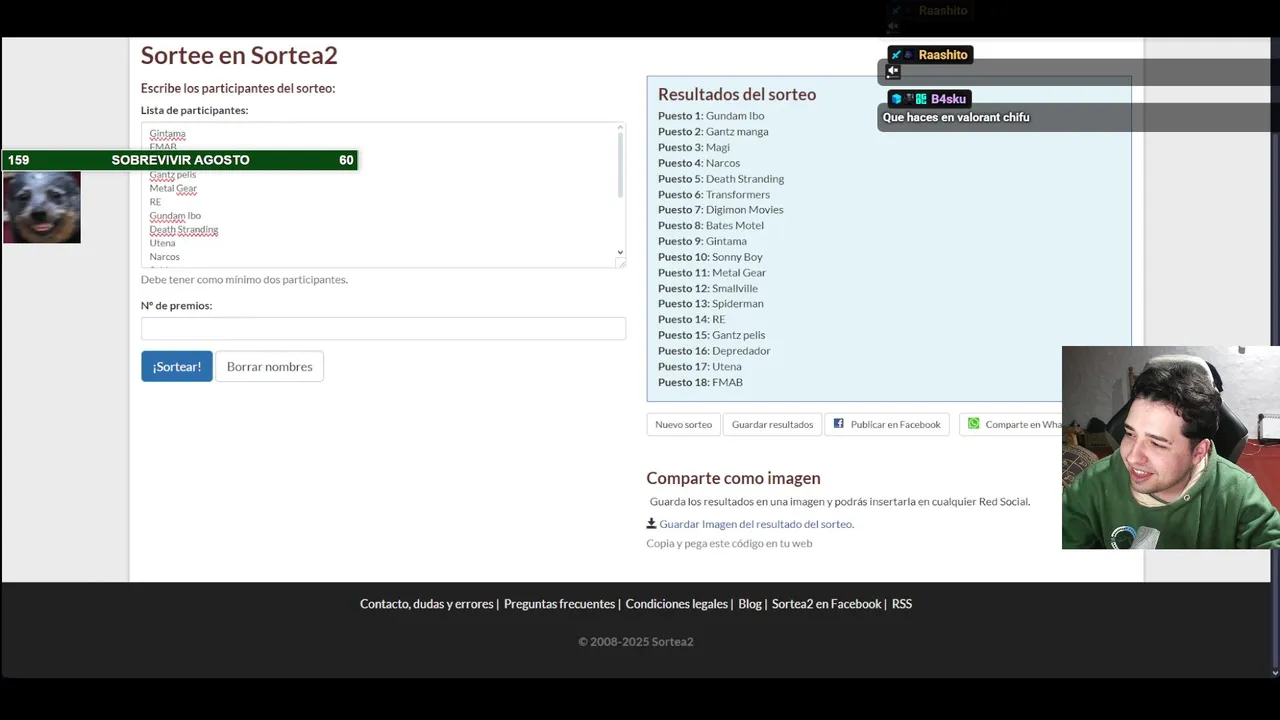Click the Borrar nombres button
The image size is (1280, 720).
(x=269, y=366)
